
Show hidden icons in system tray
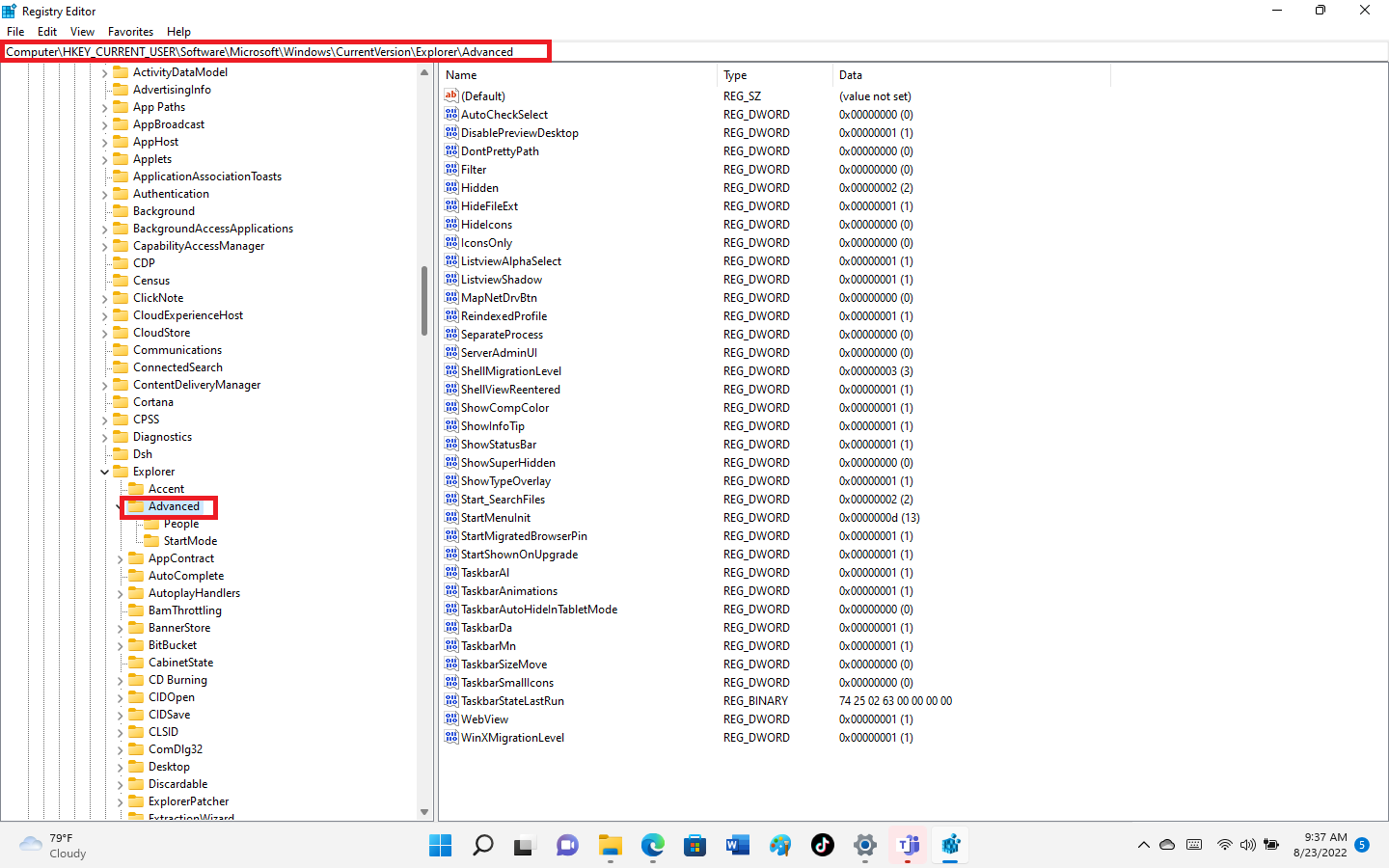(x=1144, y=845)
